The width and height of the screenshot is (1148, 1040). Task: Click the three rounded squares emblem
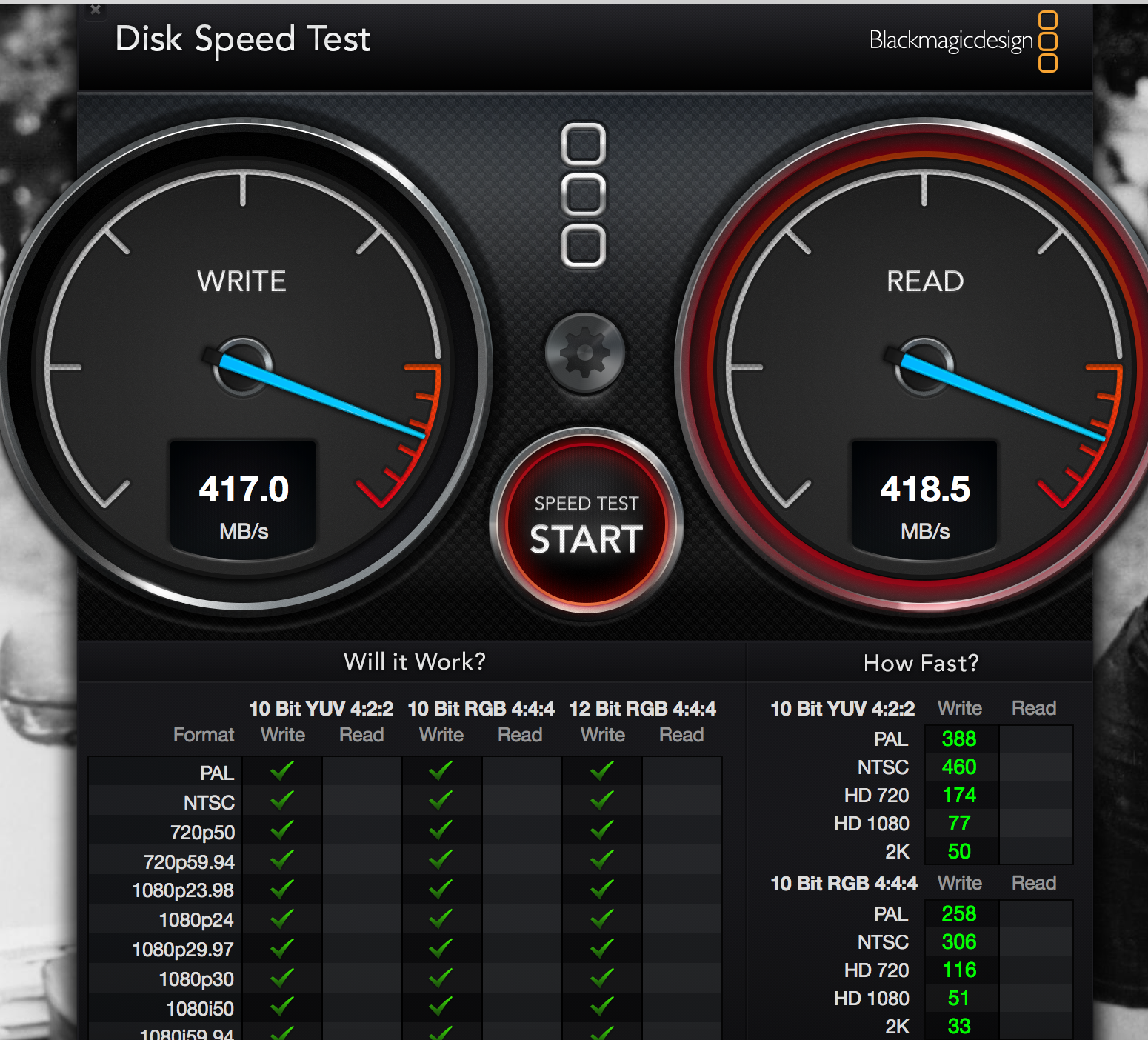tap(584, 195)
